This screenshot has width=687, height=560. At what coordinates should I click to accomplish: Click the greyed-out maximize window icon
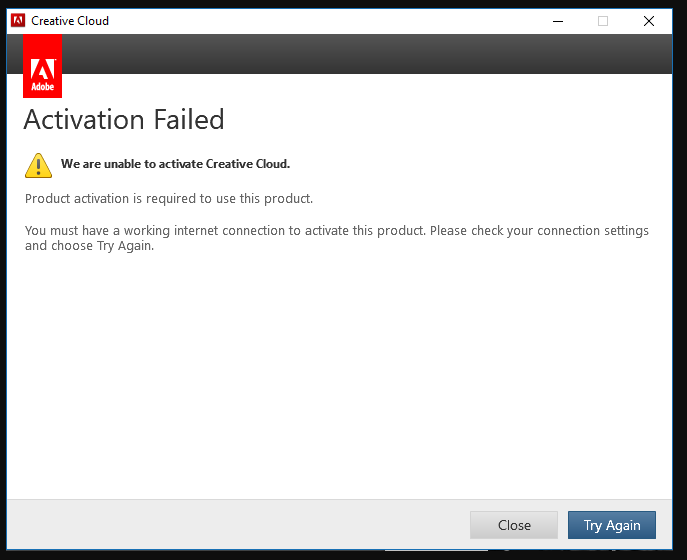[x=603, y=20]
